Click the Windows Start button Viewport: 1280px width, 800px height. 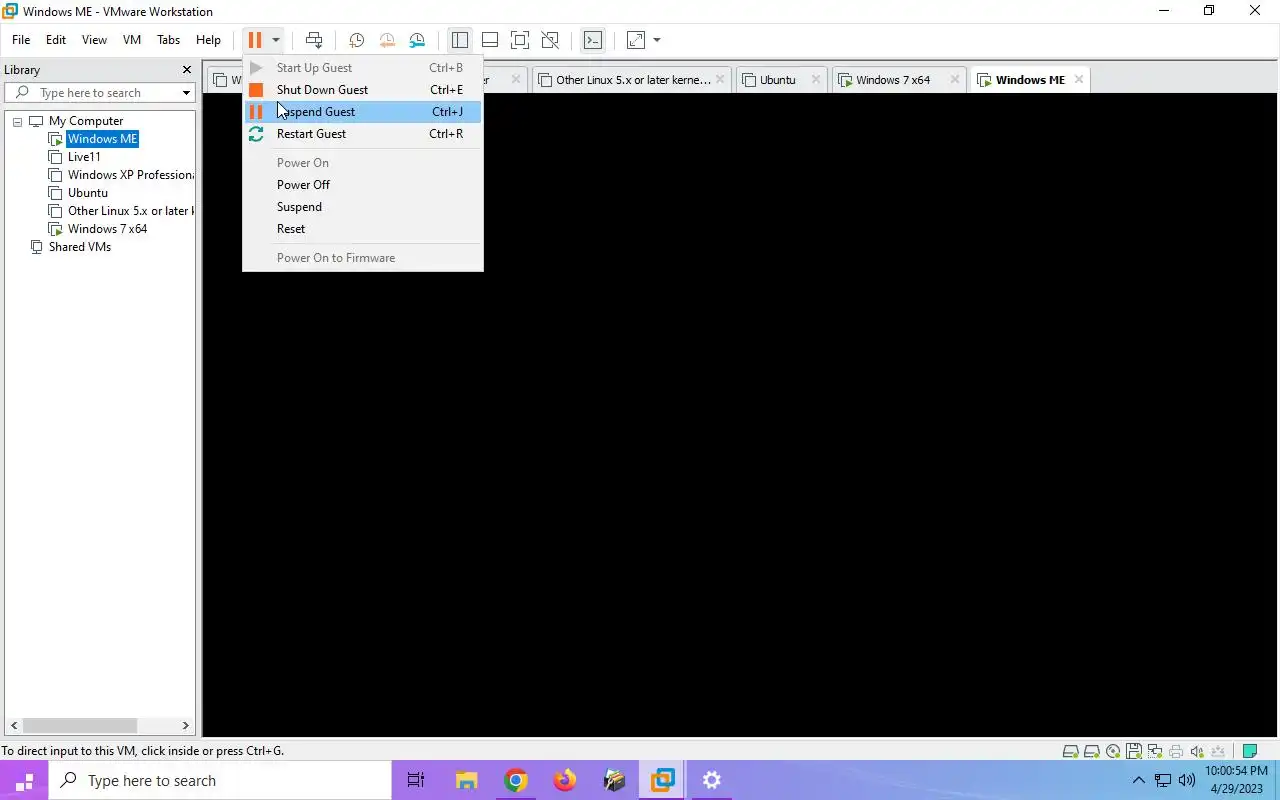pyautogui.click(x=24, y=780)
